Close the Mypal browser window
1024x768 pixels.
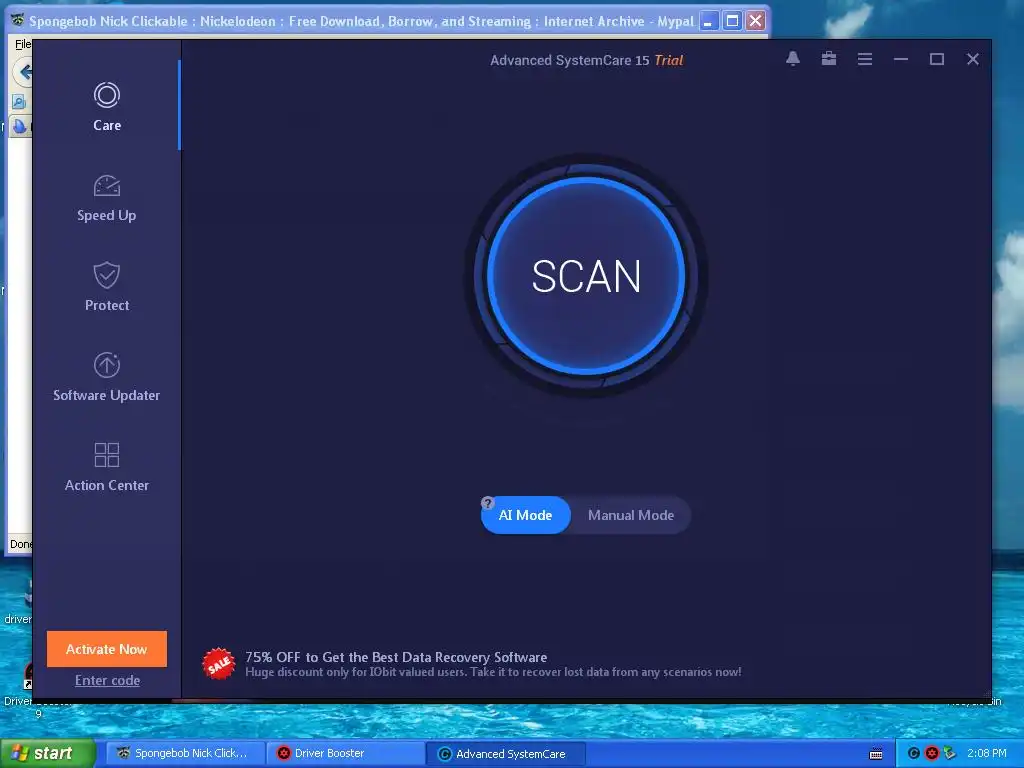756,21
